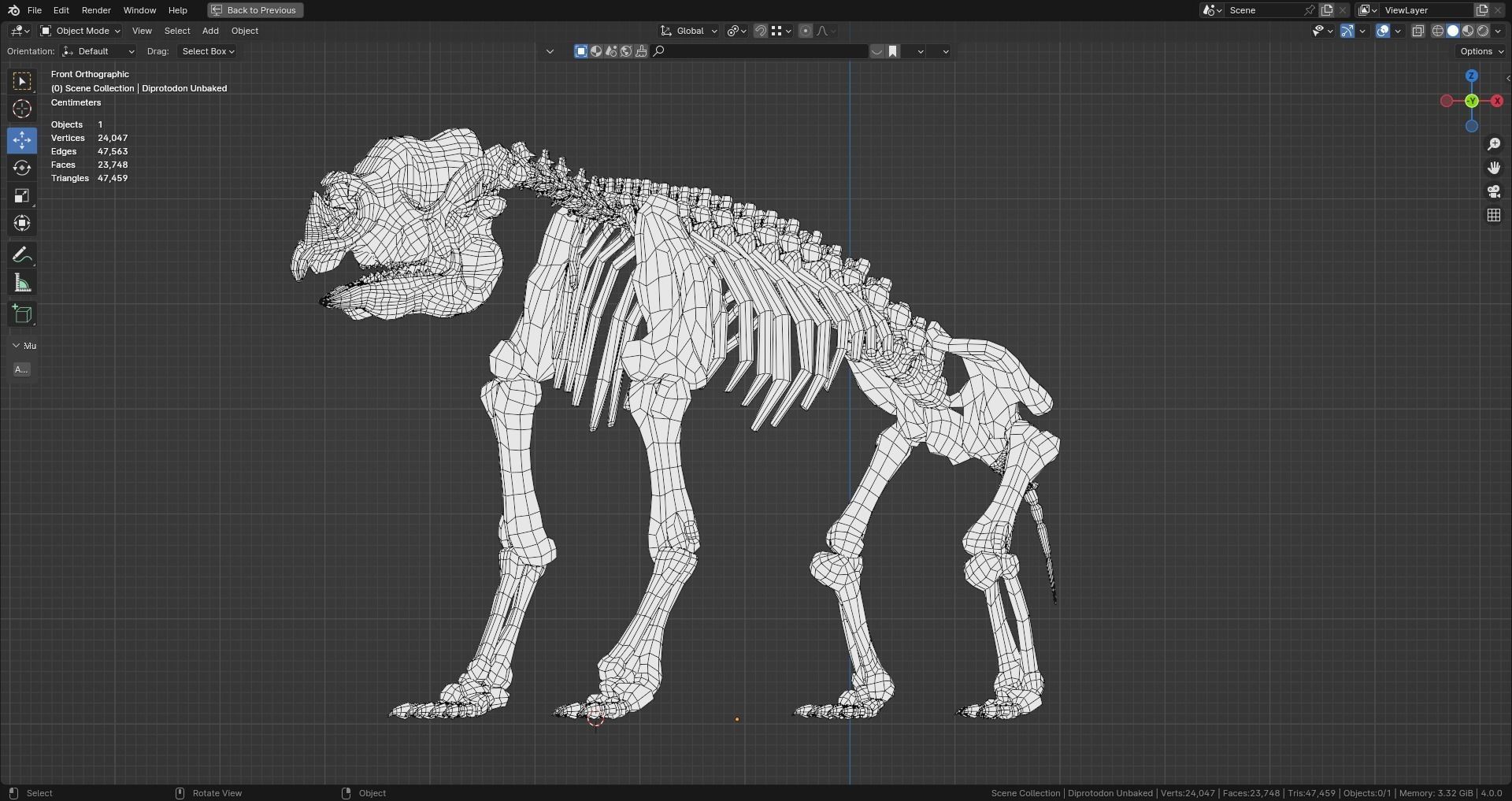
Task: Open the snapping options dropdown
Action: click(x=781, y=31)
